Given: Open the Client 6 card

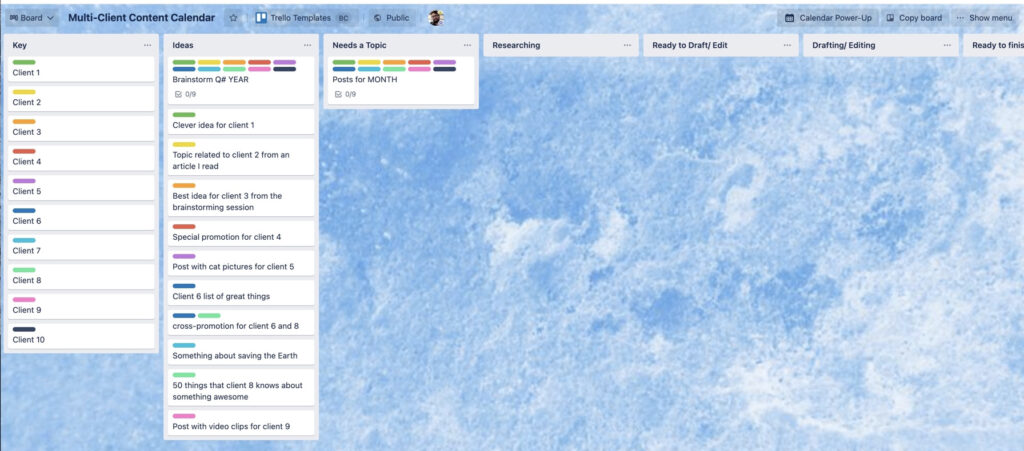Looking at the screenshot, I should [81, 217].
